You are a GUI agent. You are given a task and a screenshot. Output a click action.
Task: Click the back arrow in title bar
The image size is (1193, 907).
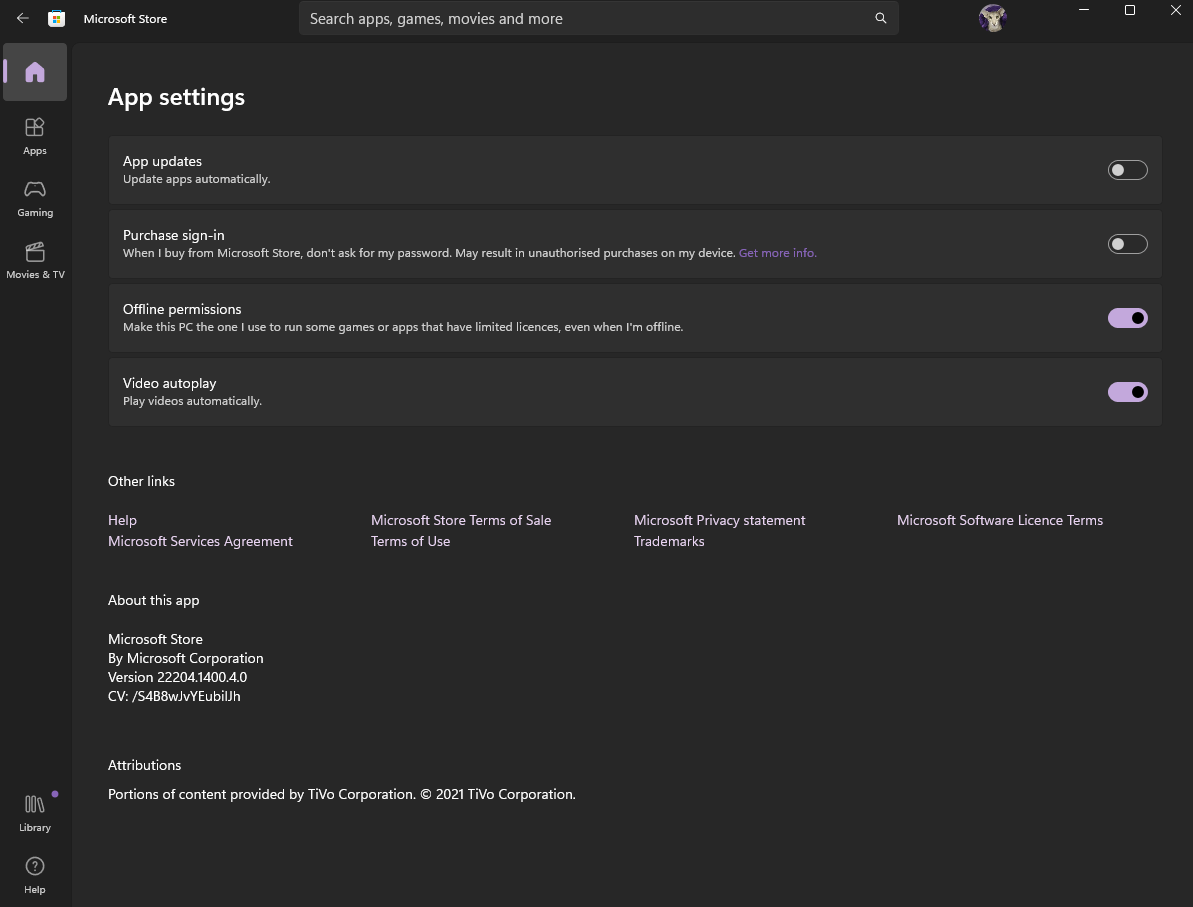(x=23, y=18)
